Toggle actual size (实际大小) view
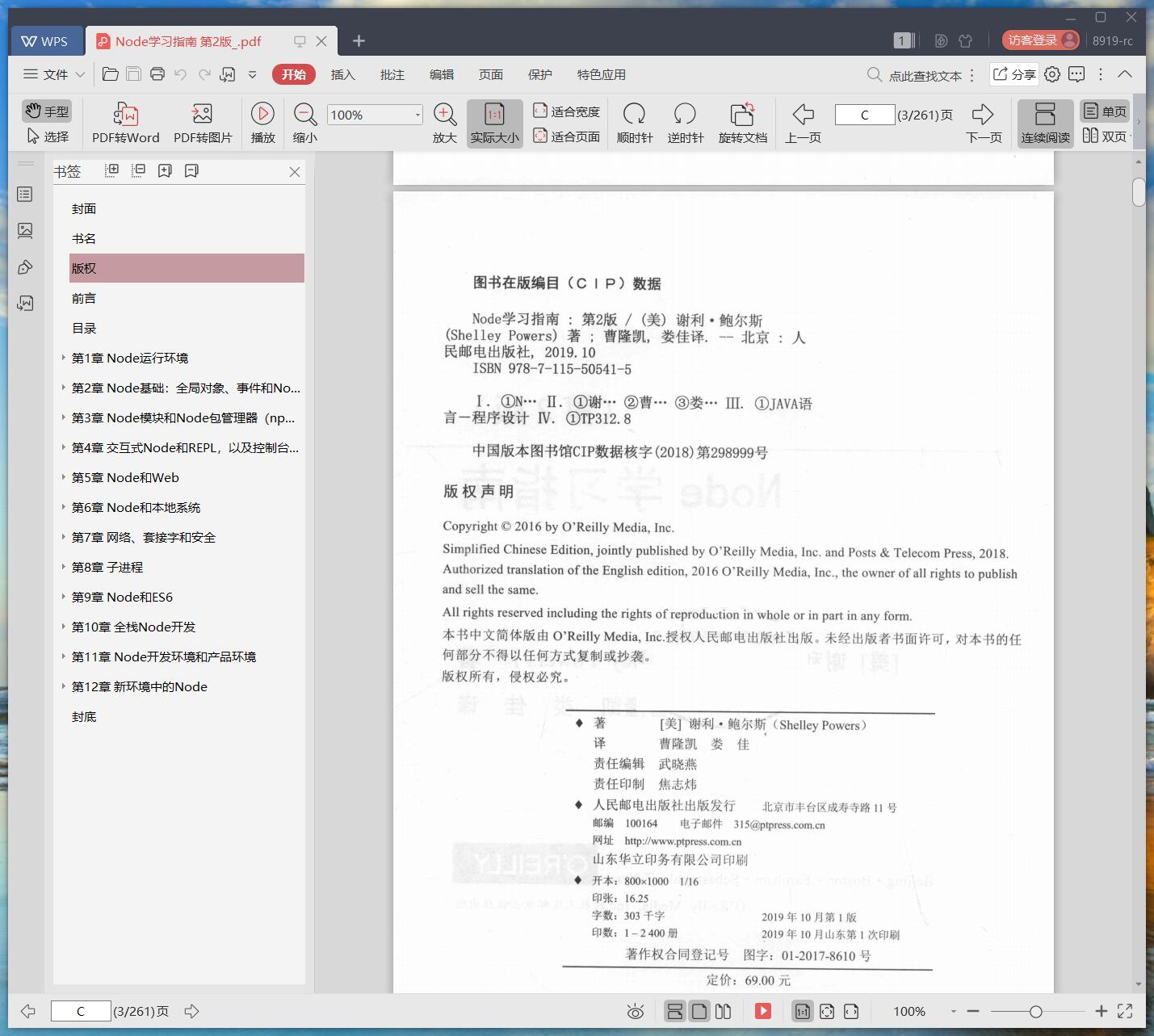Viewport: 1154px width, 1036px height. click(x=494, y=123)
